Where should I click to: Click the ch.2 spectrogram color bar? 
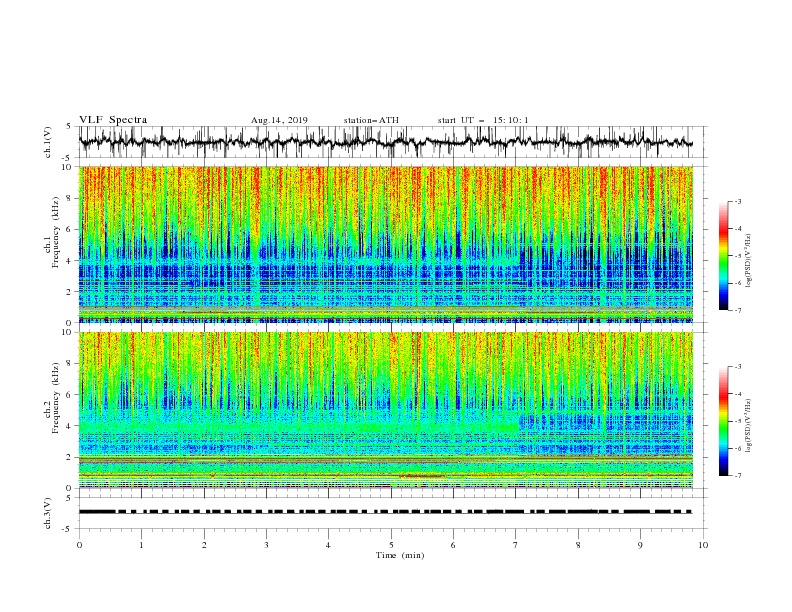click(x=723, y=421)
